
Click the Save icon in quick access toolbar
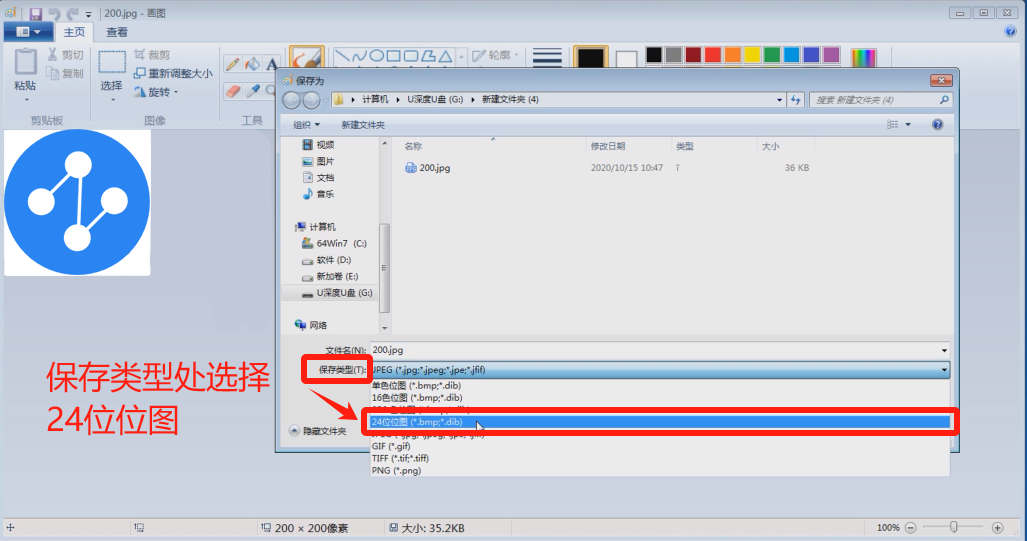click(x=35, y=13)
